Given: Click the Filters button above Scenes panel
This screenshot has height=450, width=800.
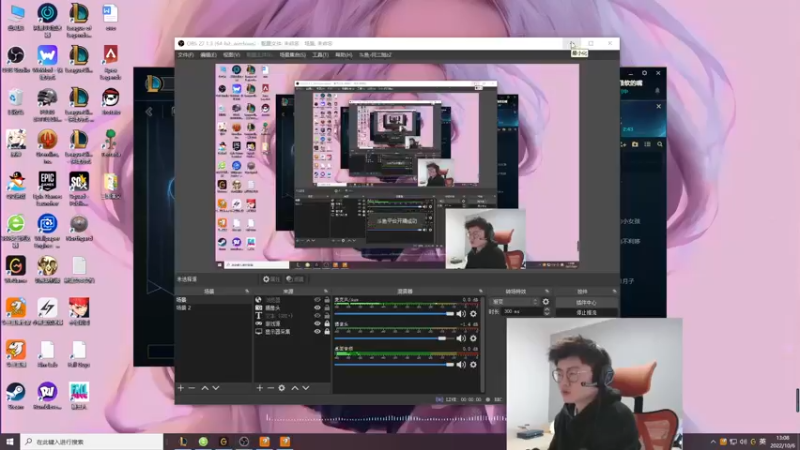Looking at the screenshot, I should pyautogui.click(x=295, y=279).
